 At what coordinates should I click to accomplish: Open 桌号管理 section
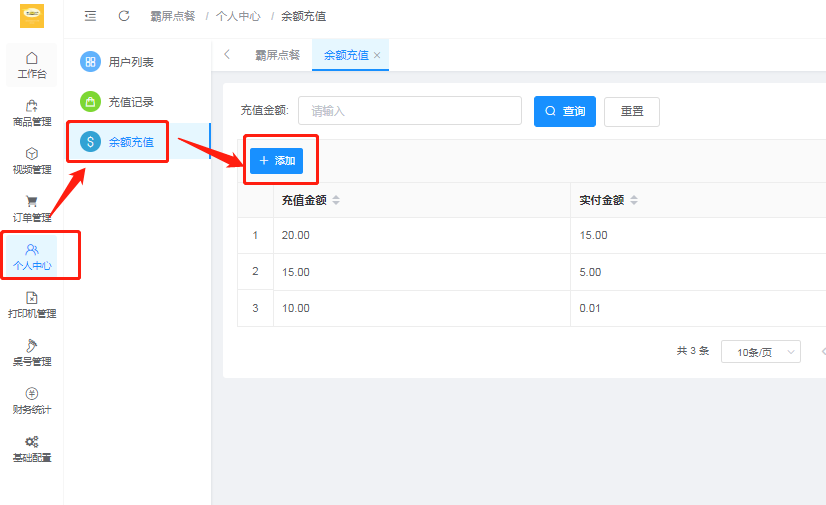[32, 353]
